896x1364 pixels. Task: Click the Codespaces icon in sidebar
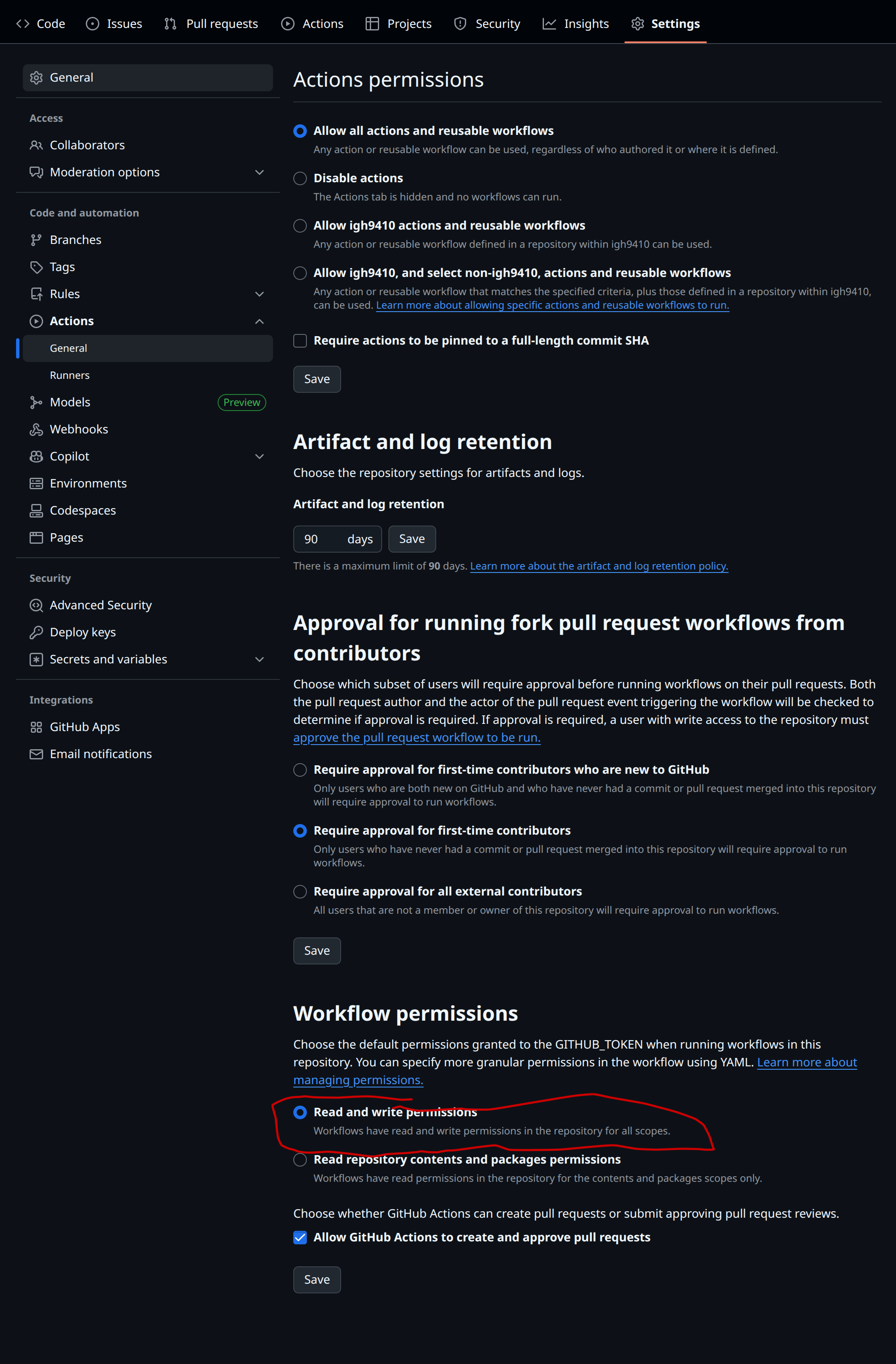tap(36, 511)
